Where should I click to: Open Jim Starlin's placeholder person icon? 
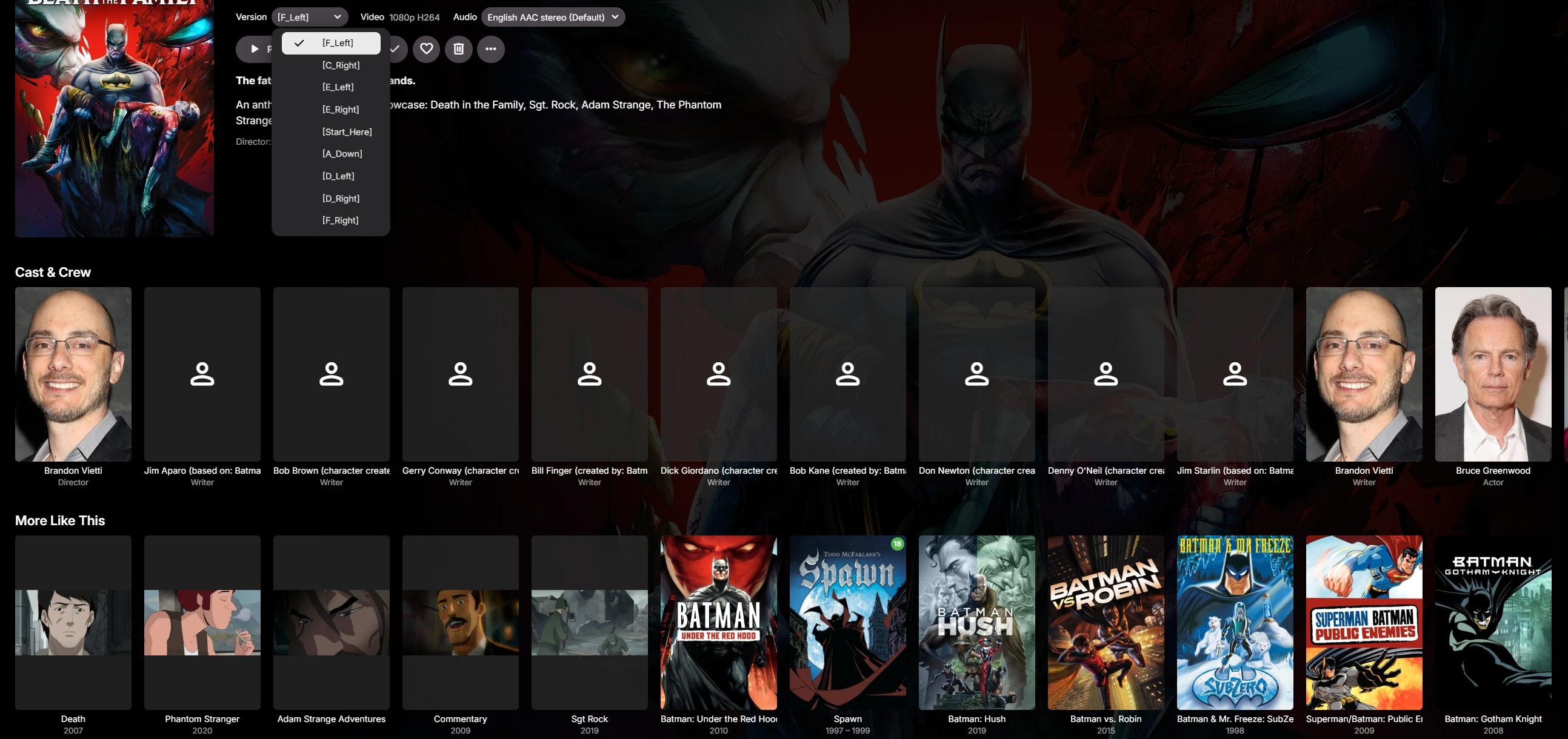[1235, 374]
